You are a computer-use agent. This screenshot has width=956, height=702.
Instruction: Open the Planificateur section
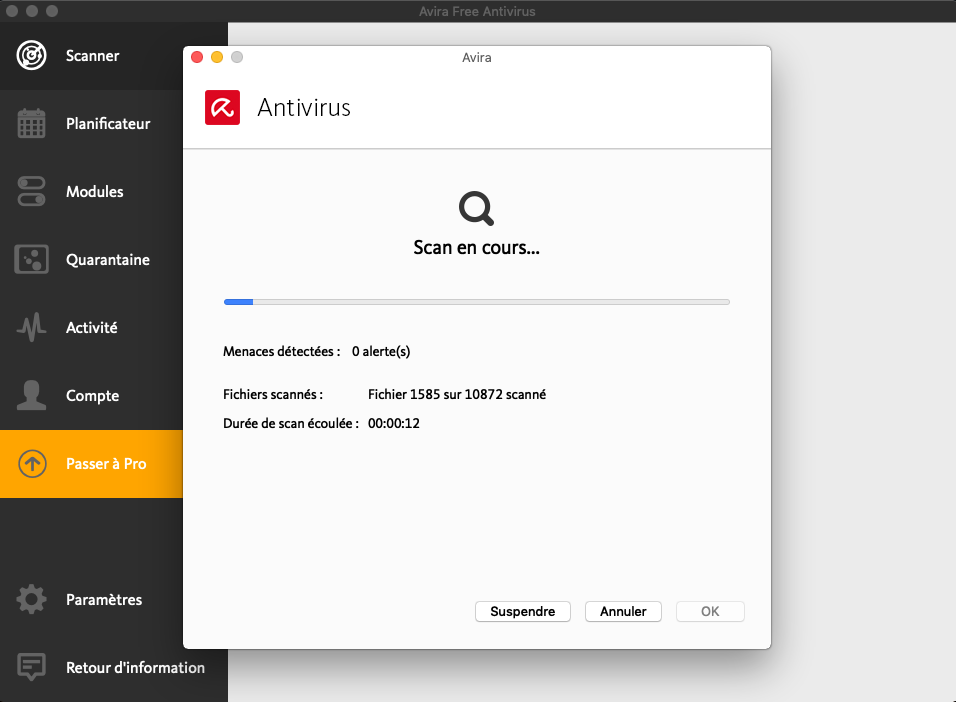[108, 123]
